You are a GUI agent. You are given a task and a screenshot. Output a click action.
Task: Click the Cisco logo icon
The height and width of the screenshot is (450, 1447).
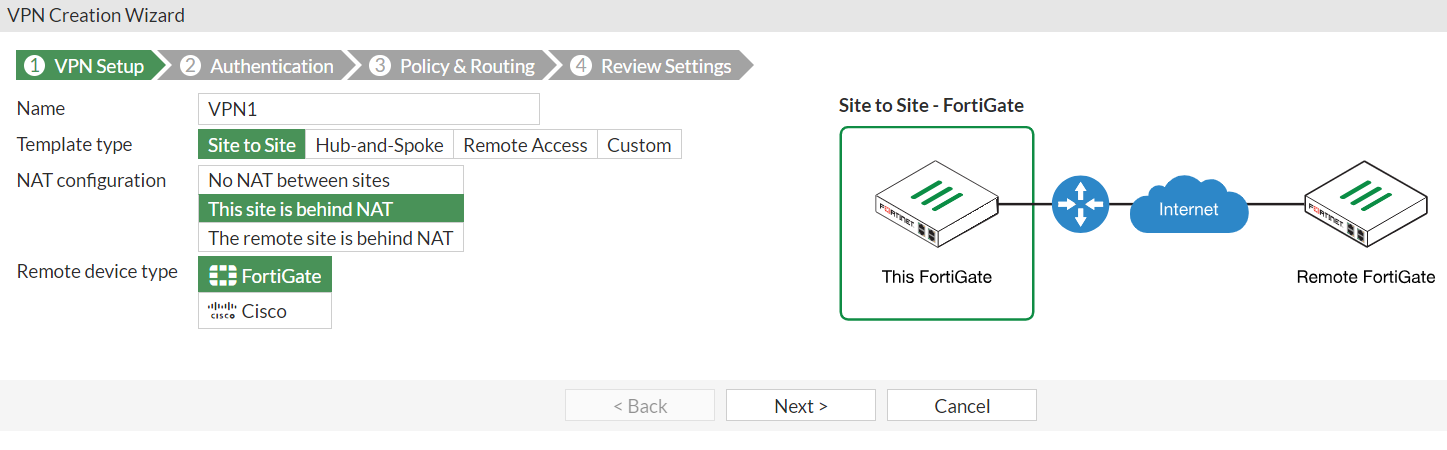point(221,311)
